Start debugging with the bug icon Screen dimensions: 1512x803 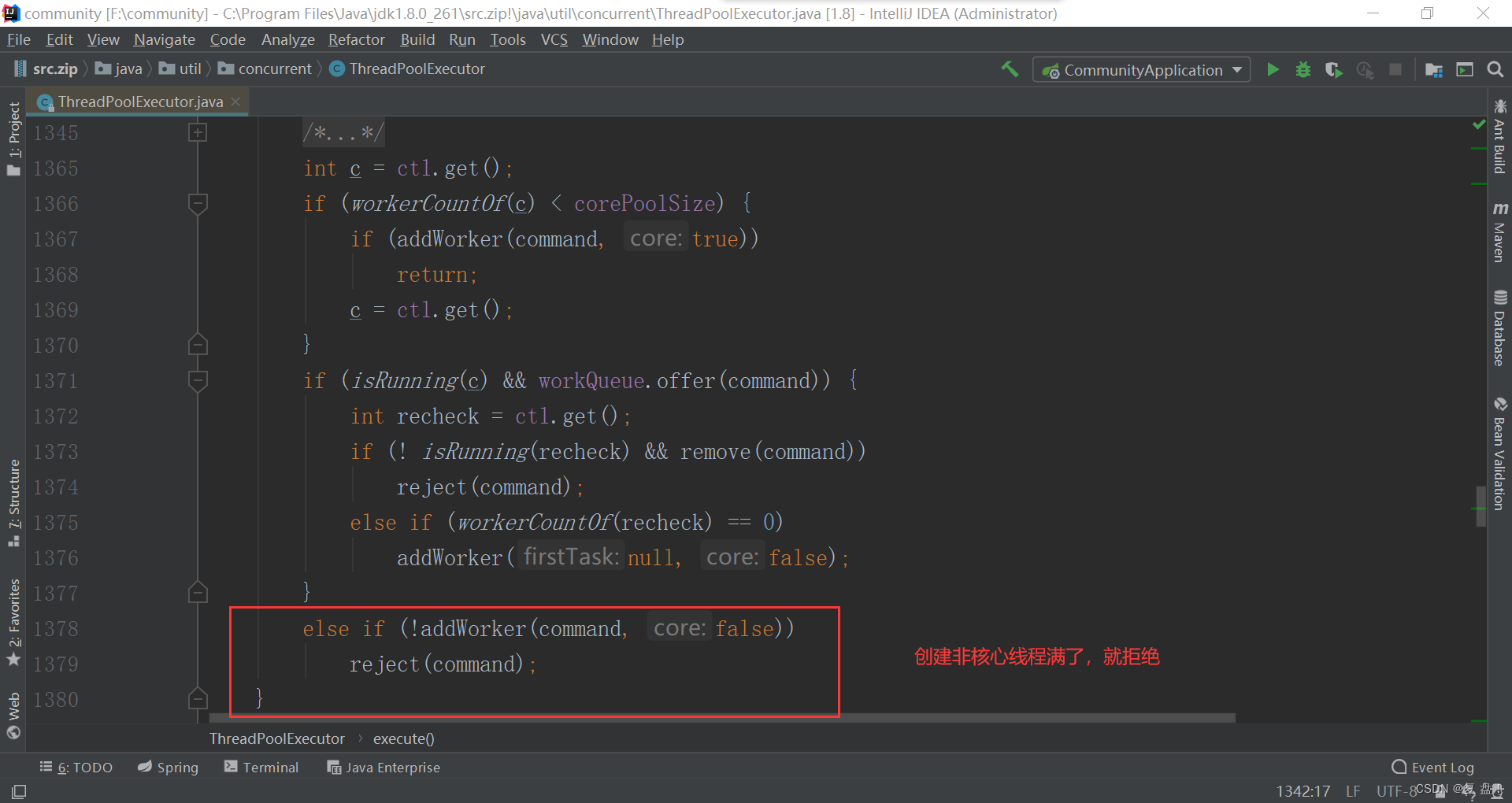click(1303, 69)
